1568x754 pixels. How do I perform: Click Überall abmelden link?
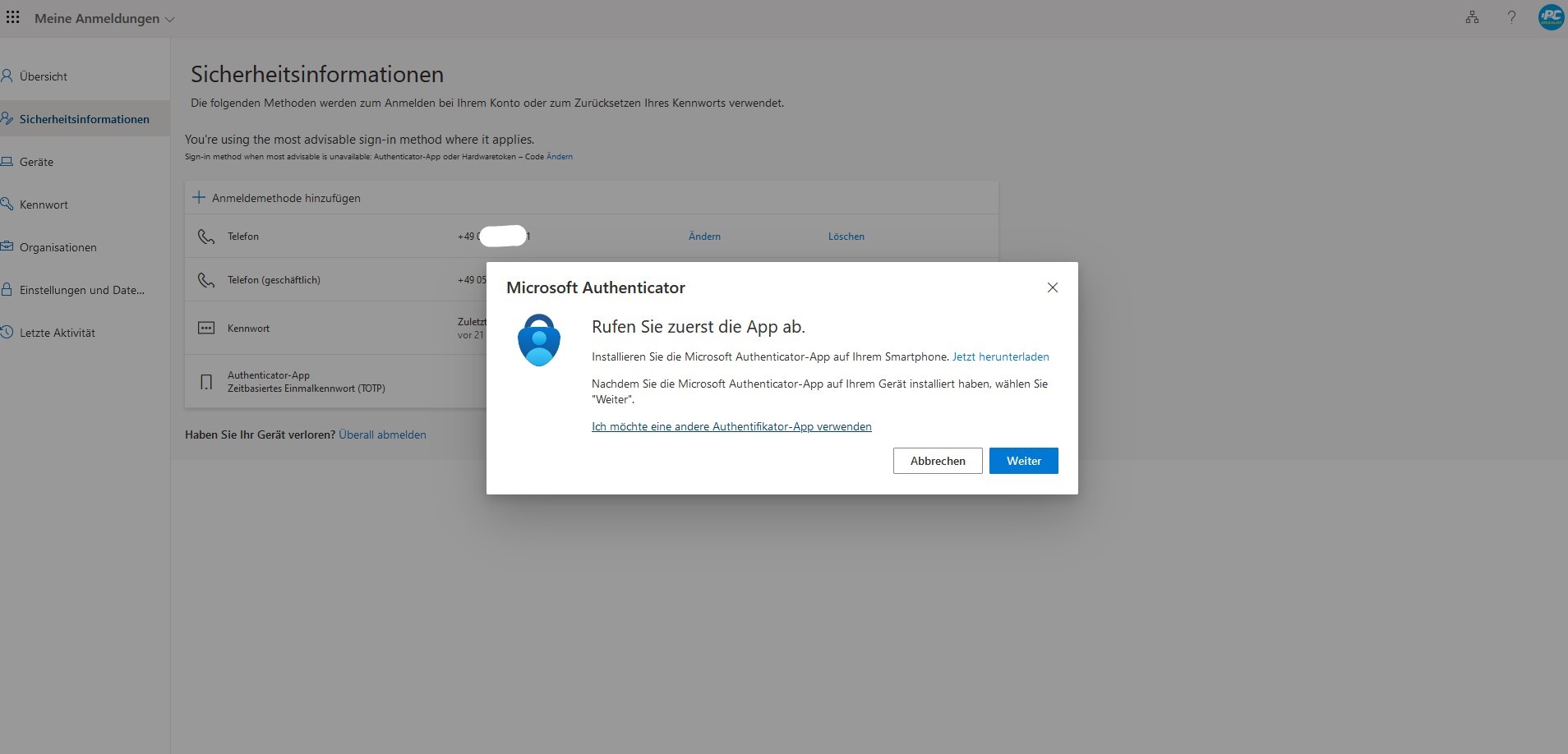click(382, 434)
